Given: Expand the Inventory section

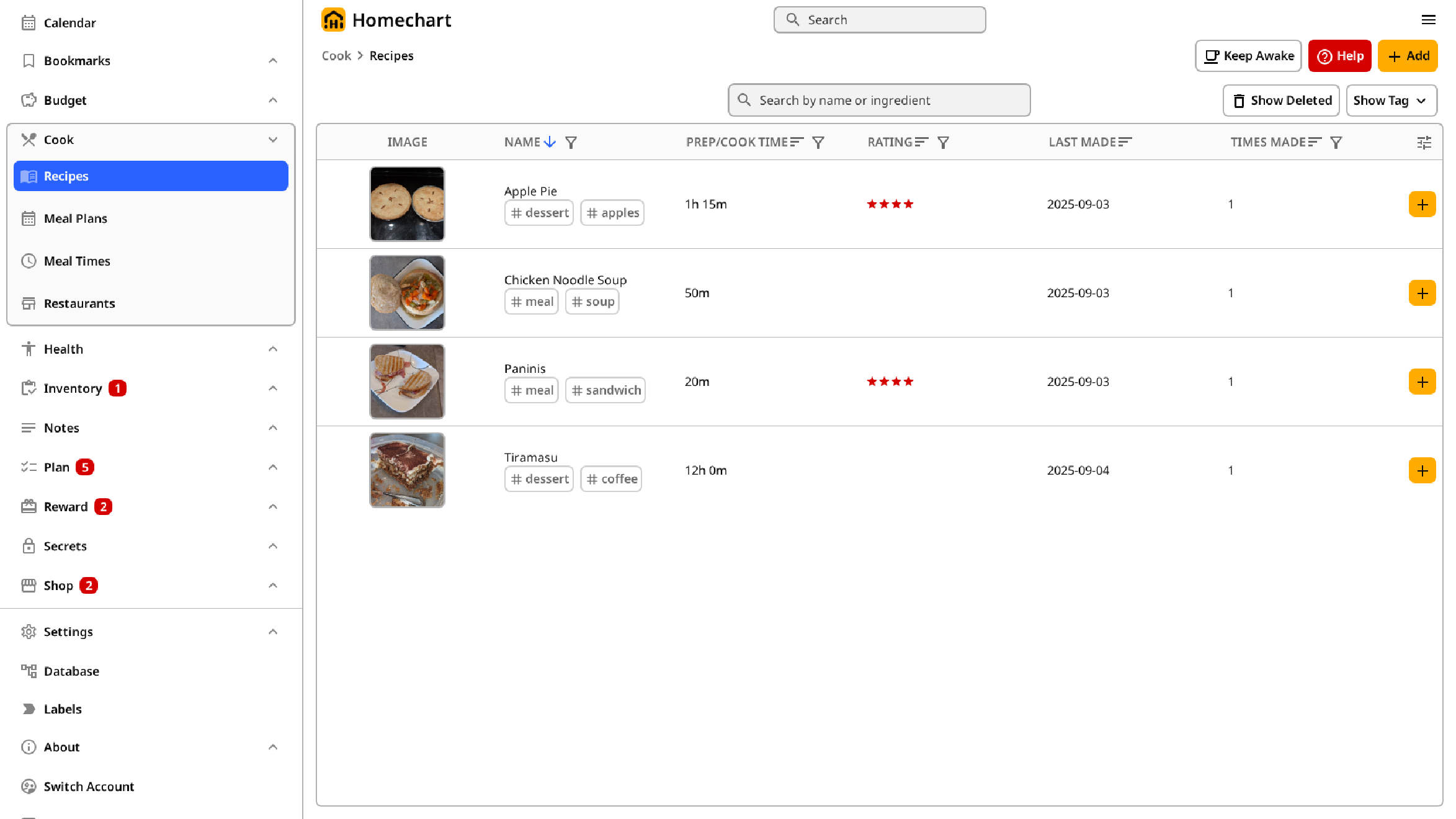Looking at the screenshot, I should click(x=274, y=388).
